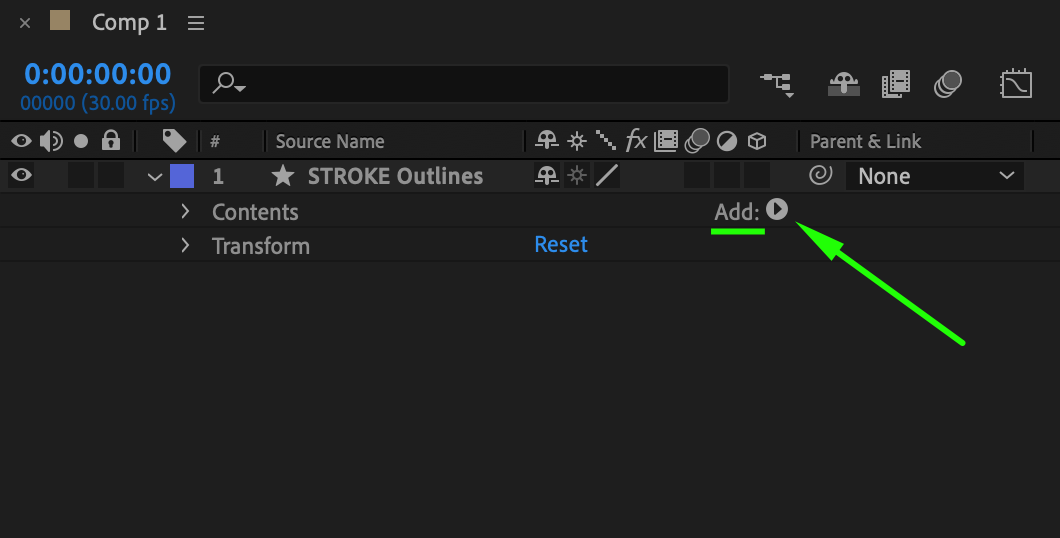Select the Comp 1 tab
The image size is (1060, 538).
129,23
